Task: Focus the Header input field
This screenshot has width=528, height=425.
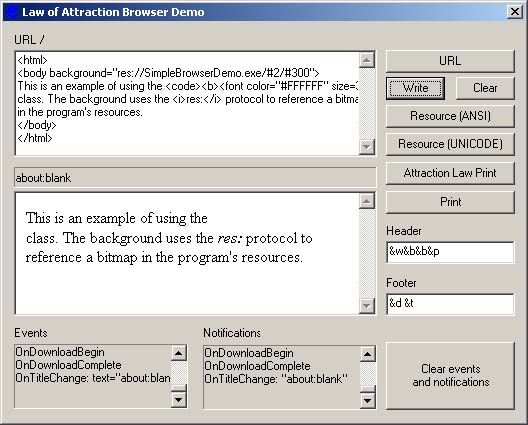Action: pos(450,252)
